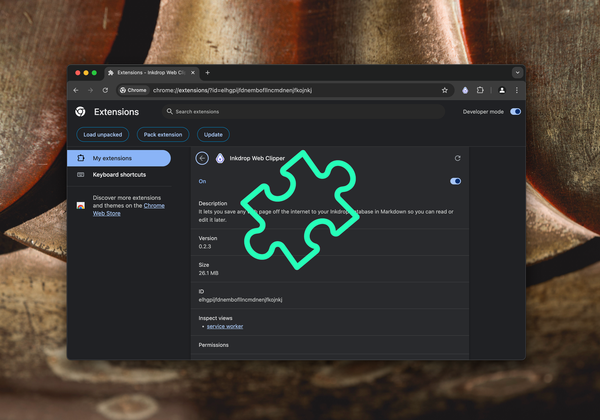Click the Inkdrop Web Clipper title text
This screenshot has height=420, width=600.
click(x=257, y=158)
